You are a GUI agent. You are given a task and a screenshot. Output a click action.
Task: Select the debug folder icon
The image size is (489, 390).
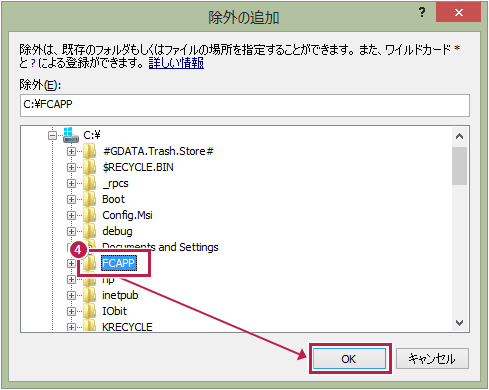pos(89,231)
